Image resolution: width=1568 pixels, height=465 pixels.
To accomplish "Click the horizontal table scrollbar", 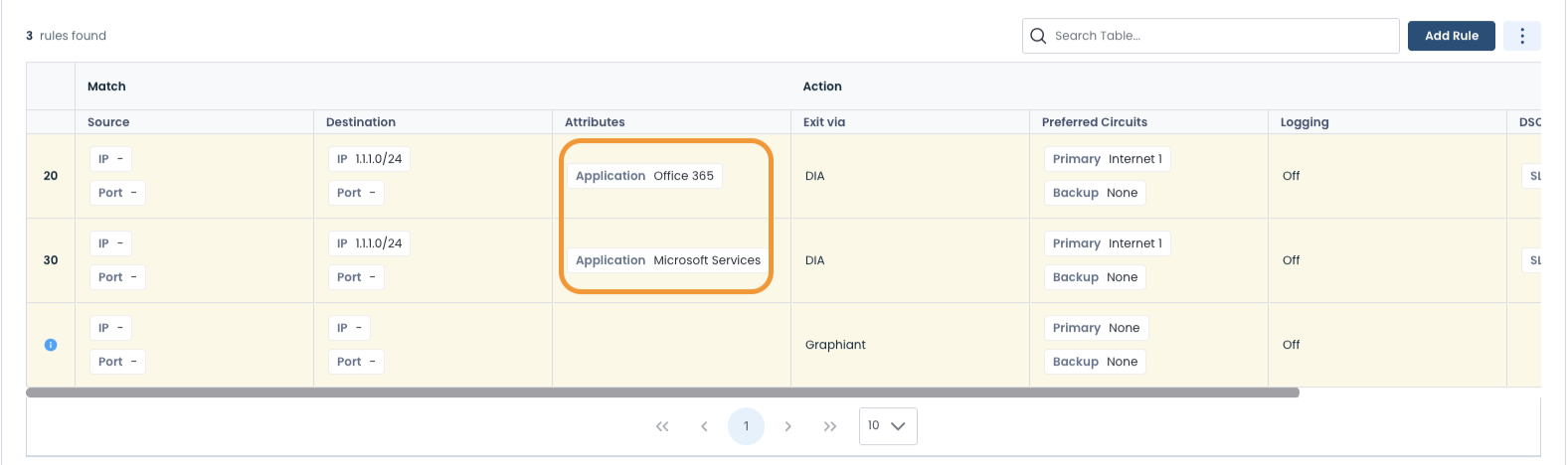I will click(x=662, y=392).
